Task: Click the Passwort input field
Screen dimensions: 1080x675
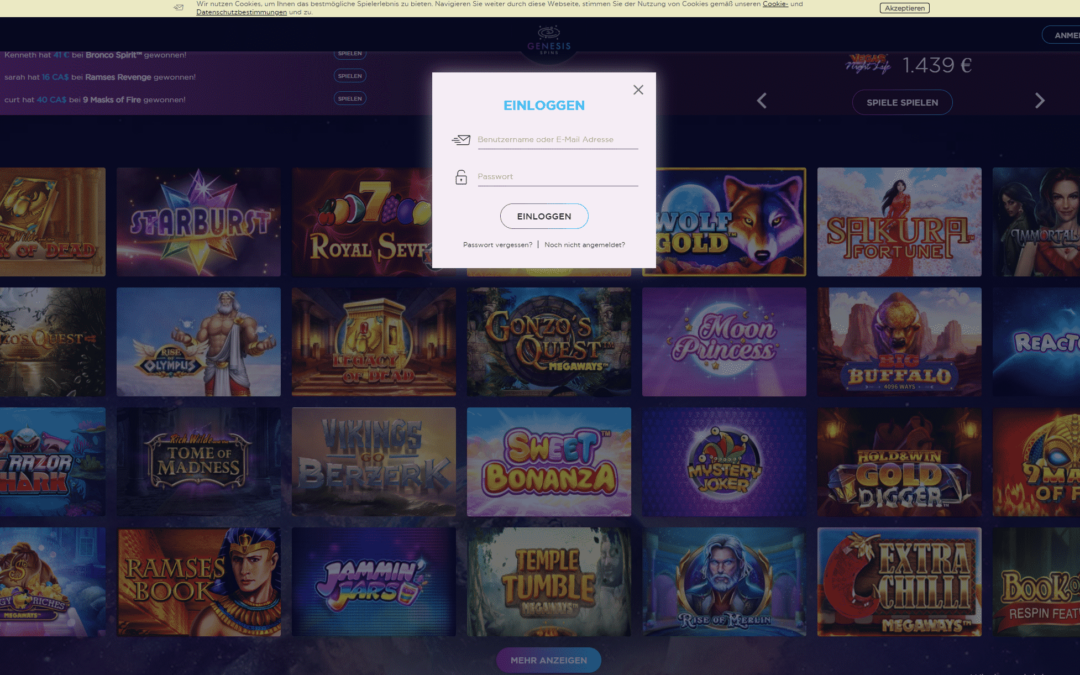Action: tap(557, 176)
